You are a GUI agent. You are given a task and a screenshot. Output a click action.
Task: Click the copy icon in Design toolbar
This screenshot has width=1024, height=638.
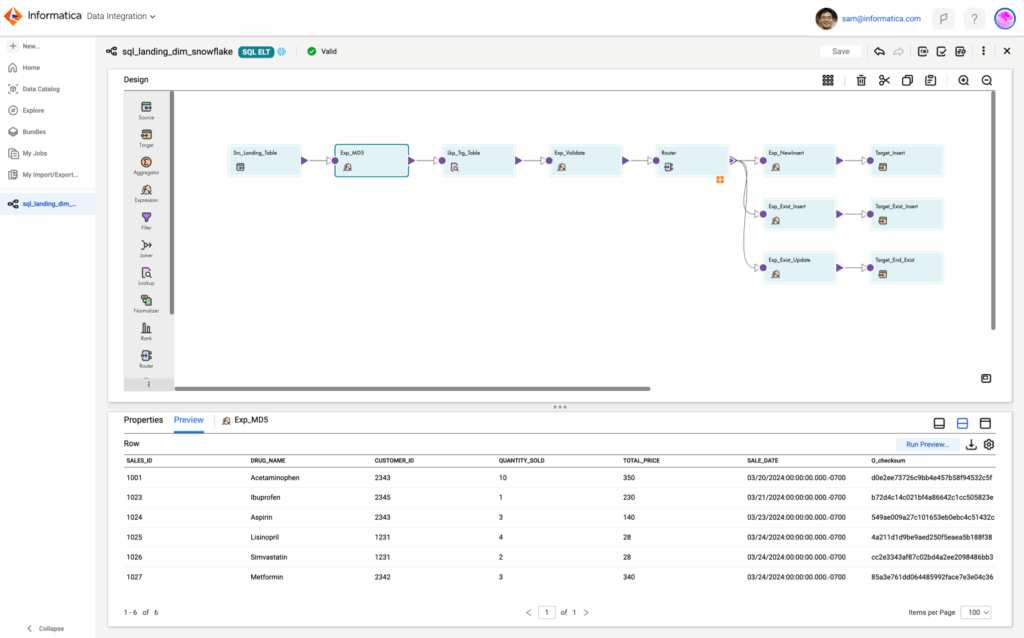pos(907,80)
